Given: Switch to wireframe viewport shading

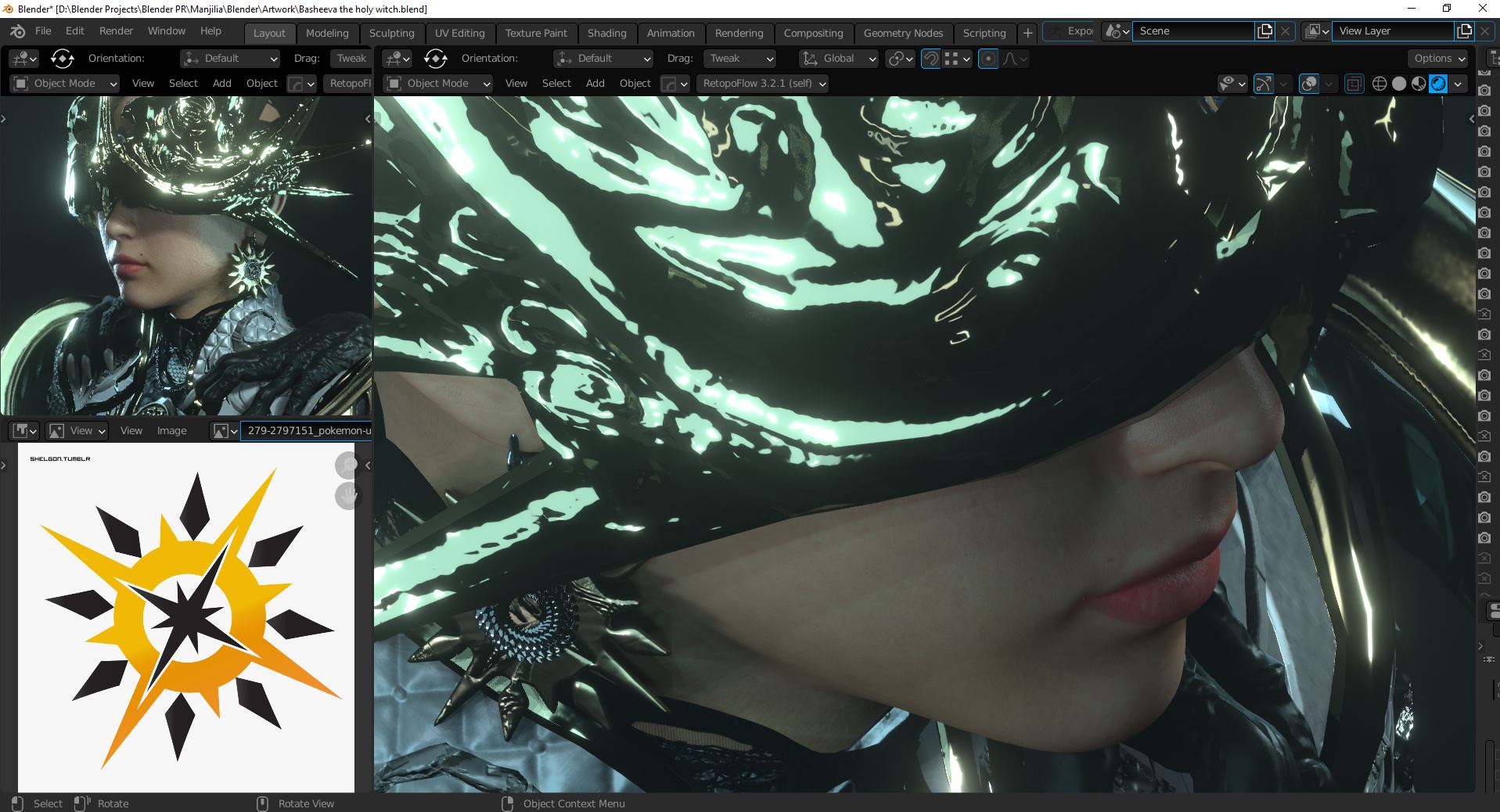Looking at the screenshot, I should (1379, 84).
